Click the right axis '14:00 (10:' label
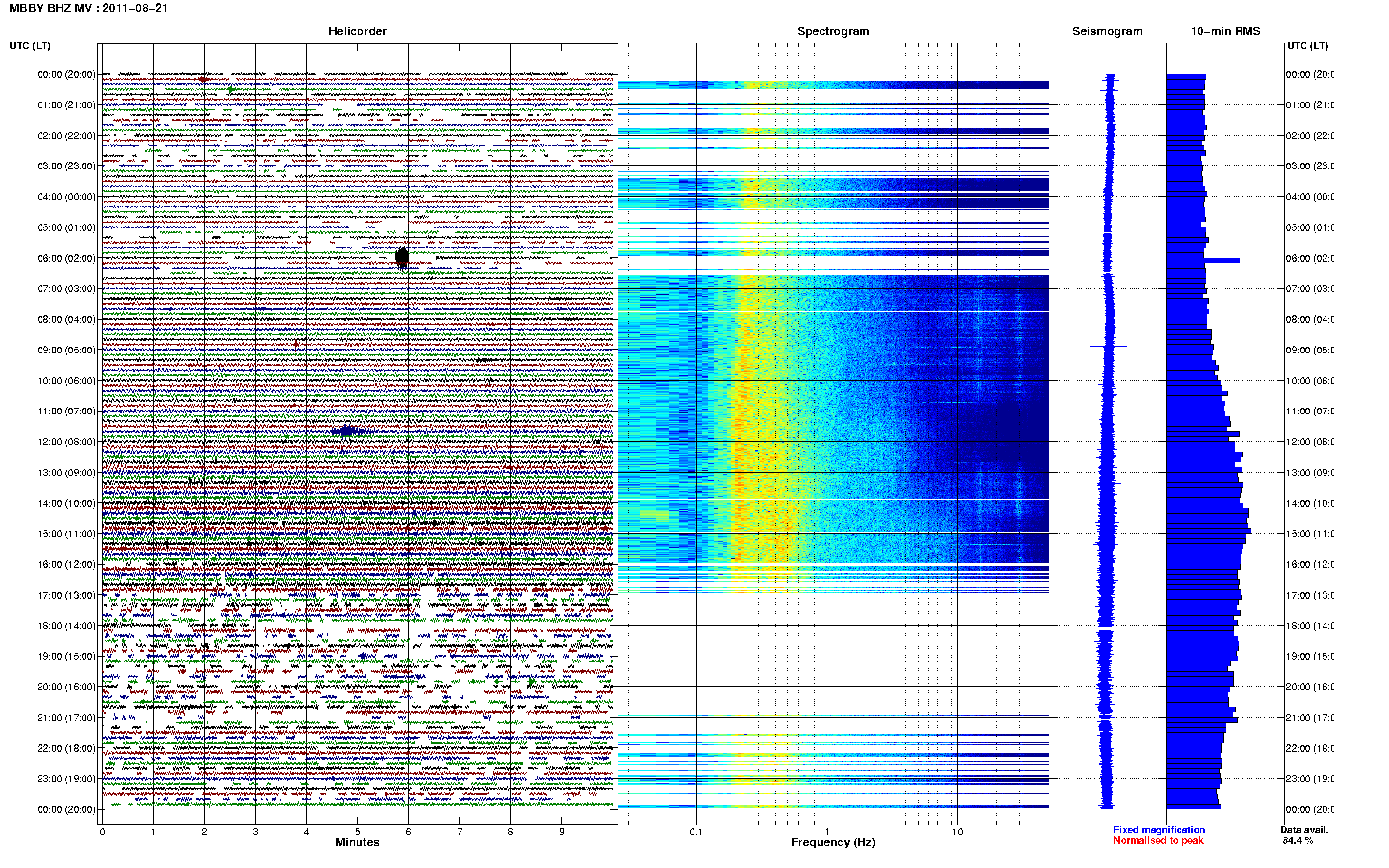This screenshot has width=1389, height=868. (1309, 503)
